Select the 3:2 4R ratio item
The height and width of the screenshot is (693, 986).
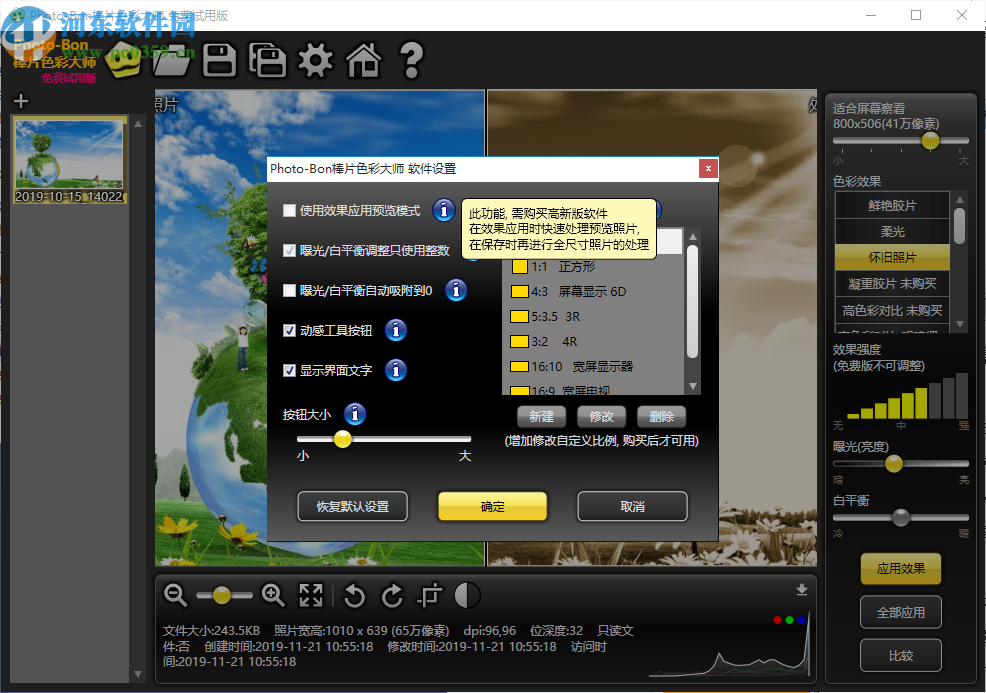594,342
